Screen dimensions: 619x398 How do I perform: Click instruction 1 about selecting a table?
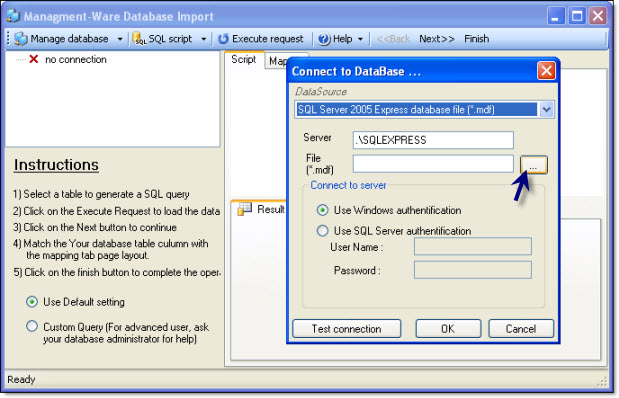coord(101,194)
